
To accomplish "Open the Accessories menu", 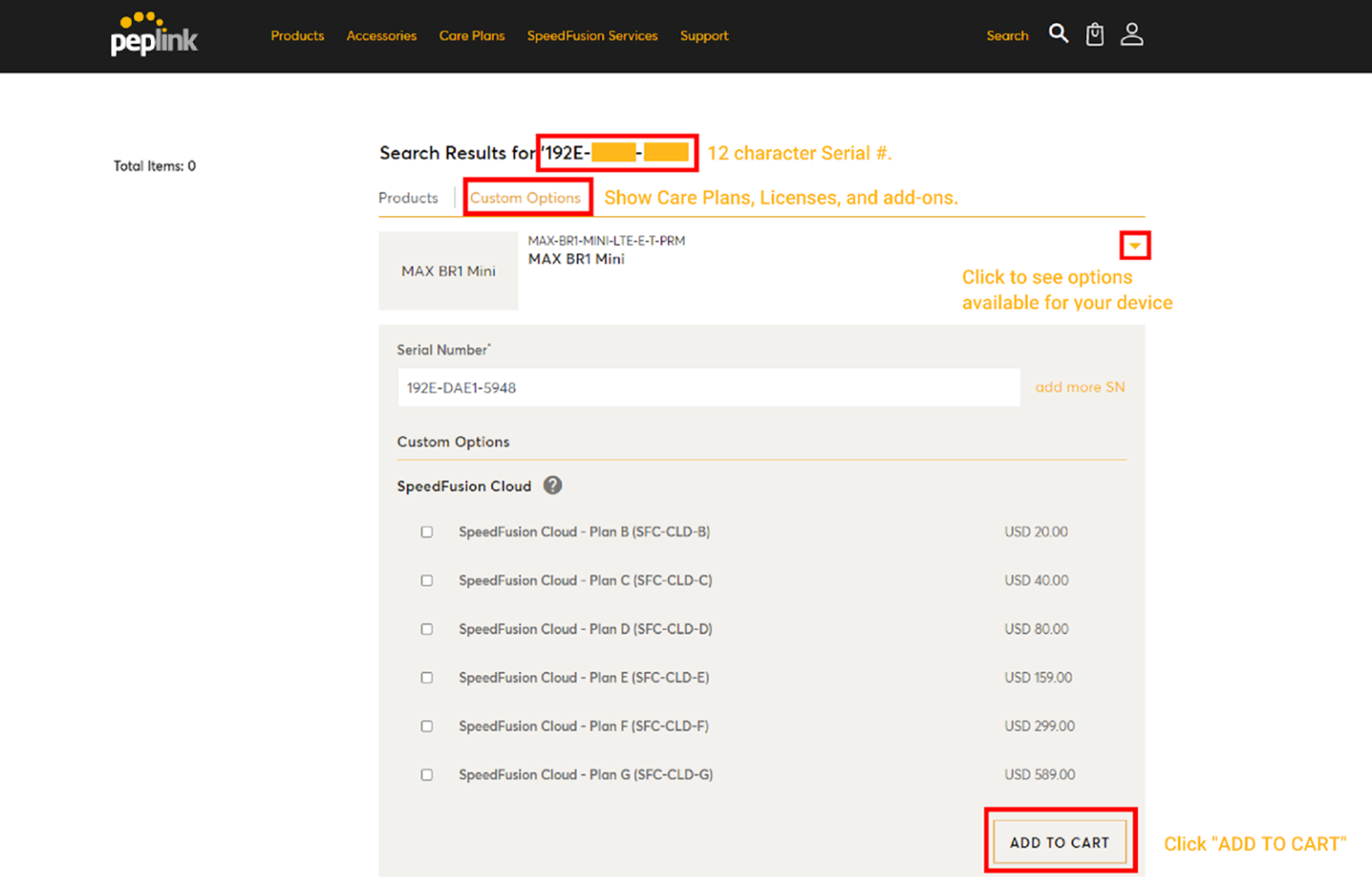I will point(381,36).
